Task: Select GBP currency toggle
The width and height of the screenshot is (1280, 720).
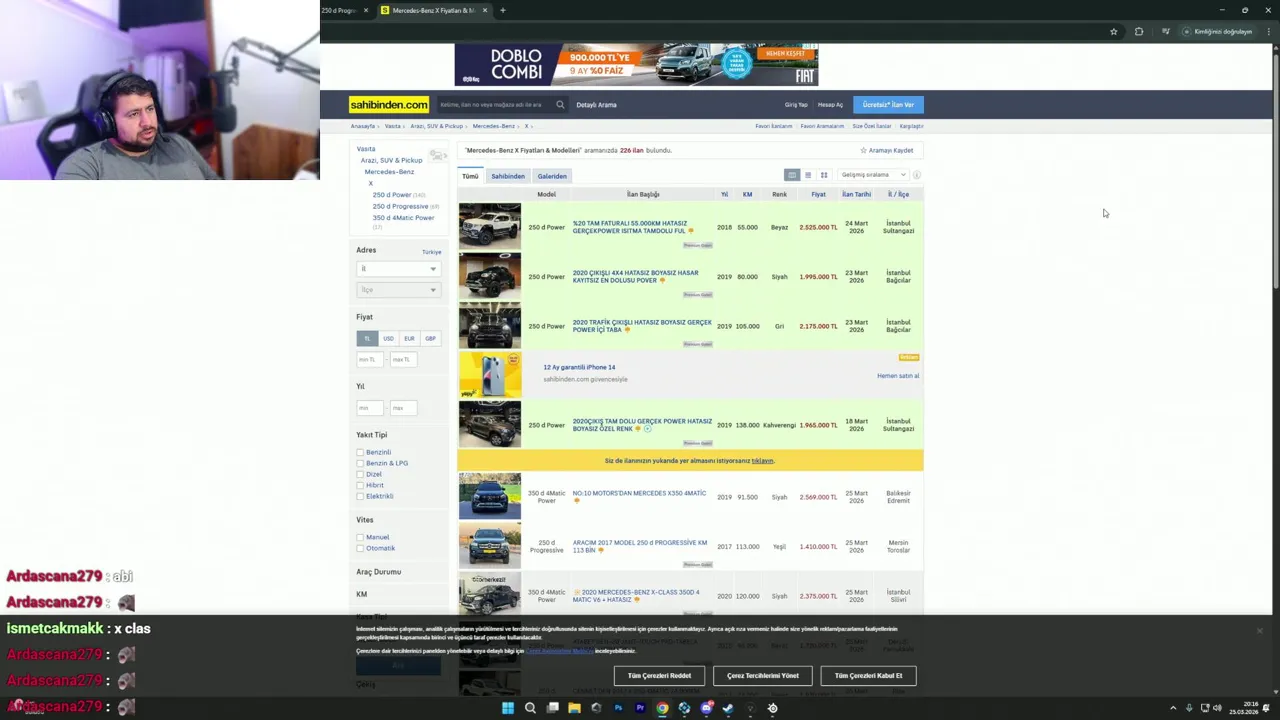Action: 430,338
